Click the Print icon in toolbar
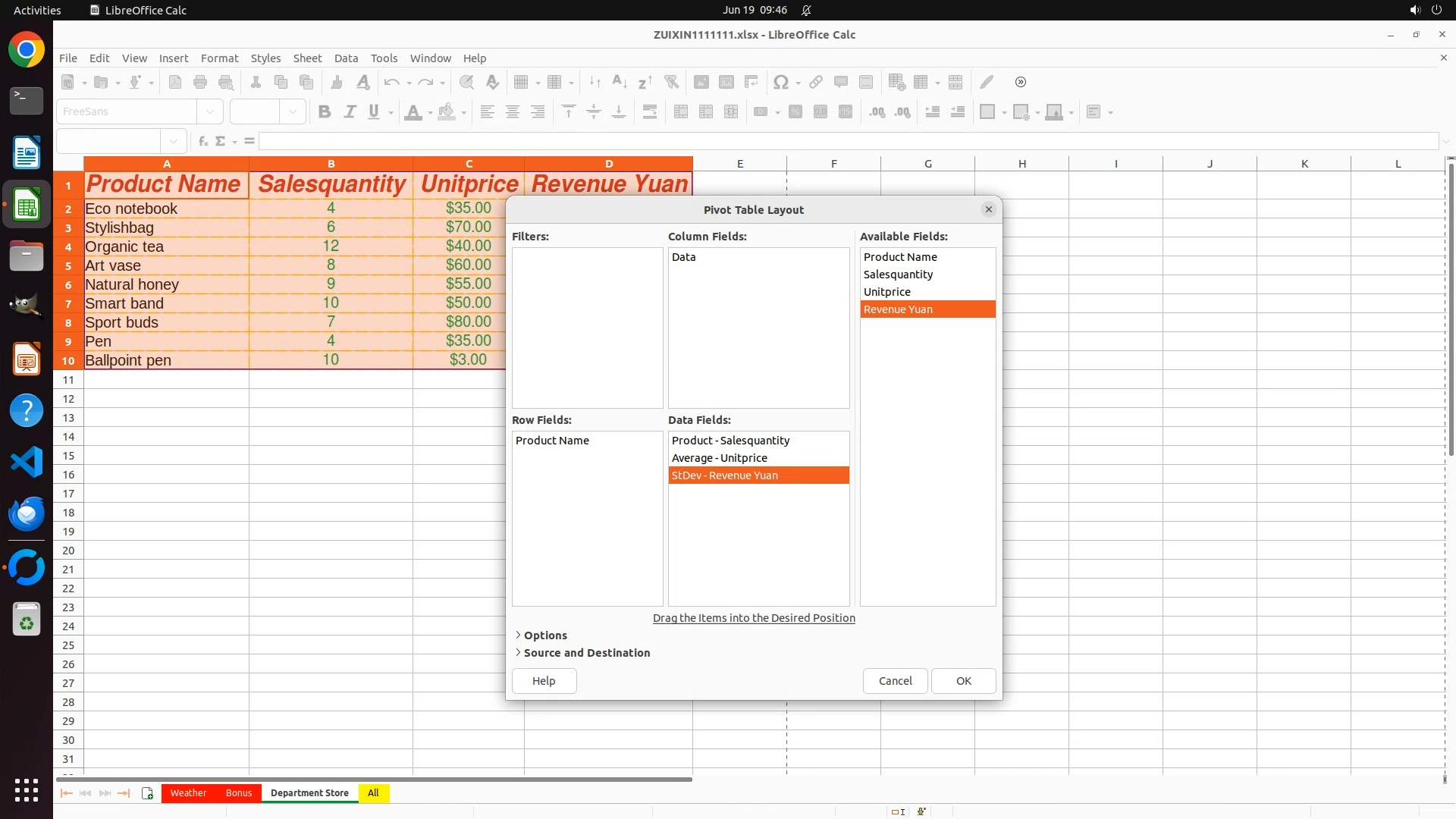Viewport: 1456px width, 819px height. 200,82
